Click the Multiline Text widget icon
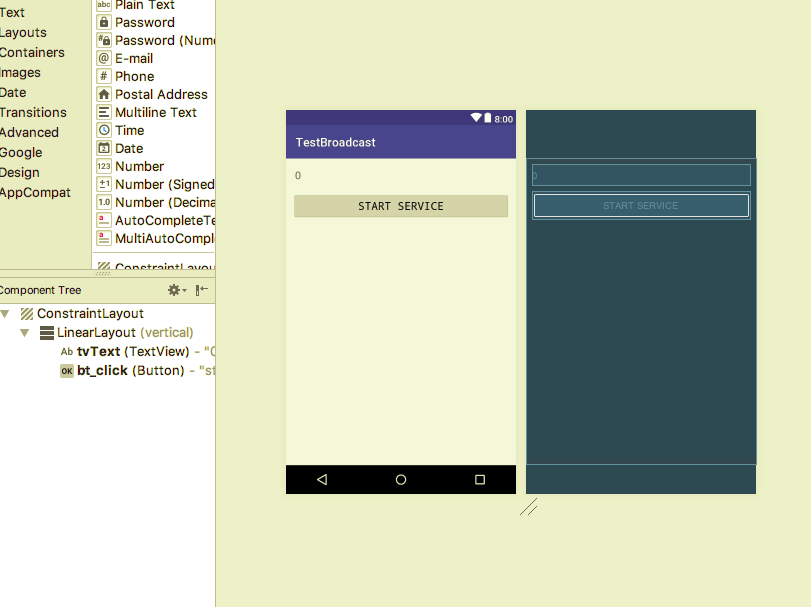Image resolution: width=811 pixels, height=607 pixels. pyautogui.click(x=103, y=112)
